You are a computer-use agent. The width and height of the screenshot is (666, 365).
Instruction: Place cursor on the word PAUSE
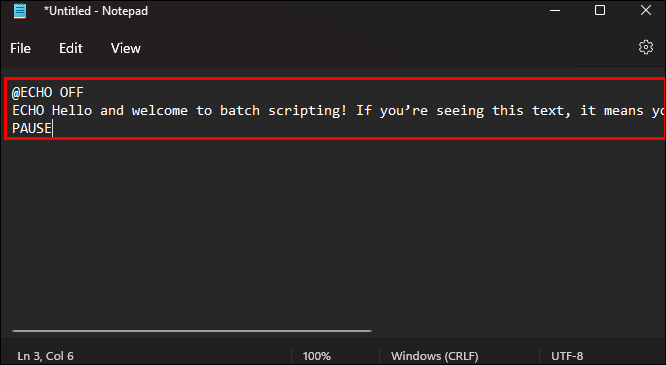(x=32, y=128)
